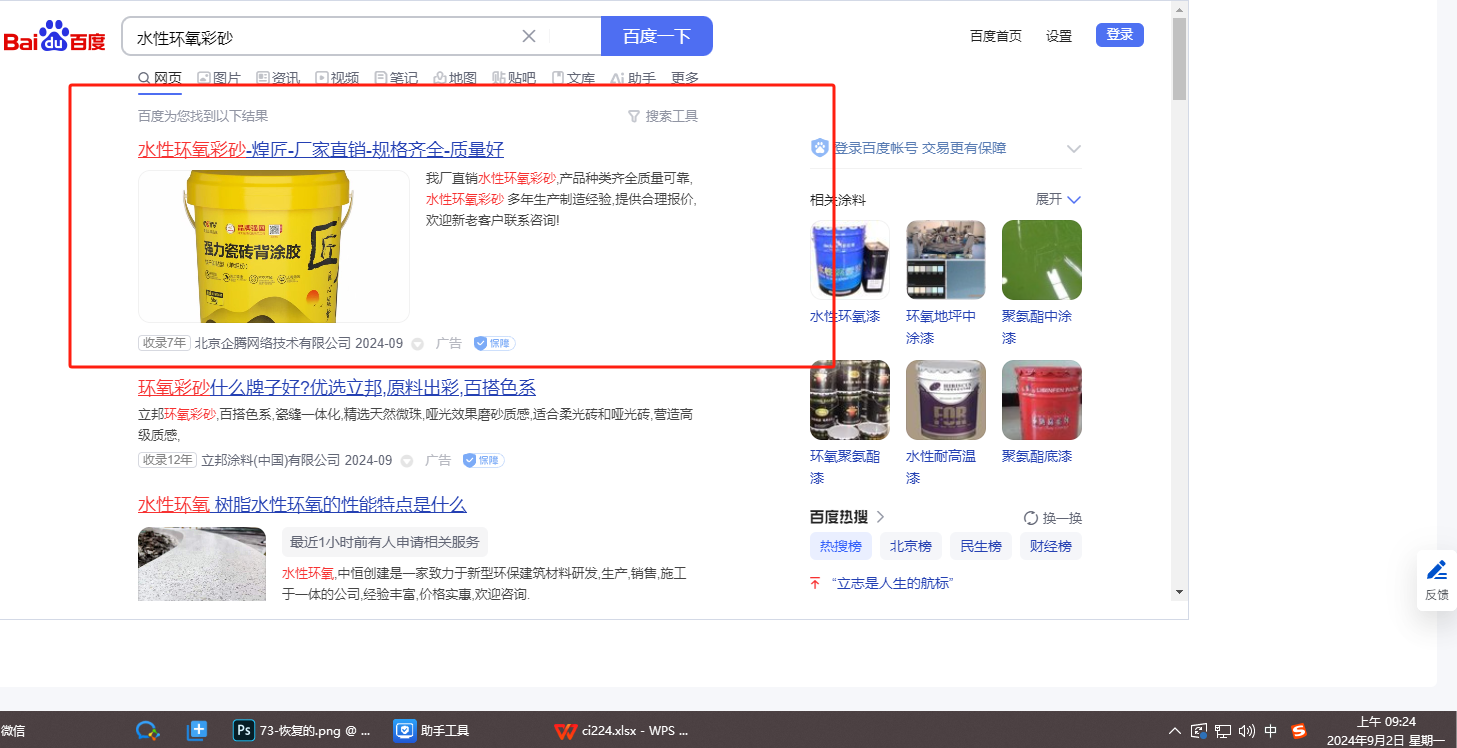Open 搜索工具 filter options
The image size is (1457, 748).
662,116
